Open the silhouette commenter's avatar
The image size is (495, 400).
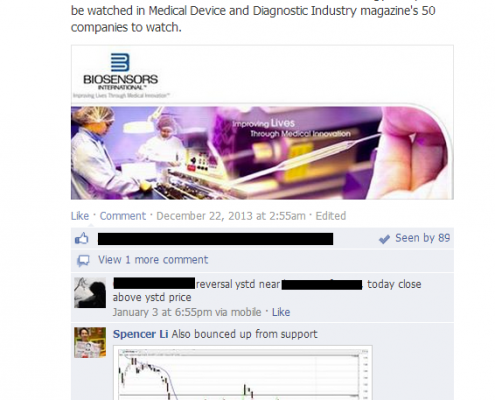[90, 292]
